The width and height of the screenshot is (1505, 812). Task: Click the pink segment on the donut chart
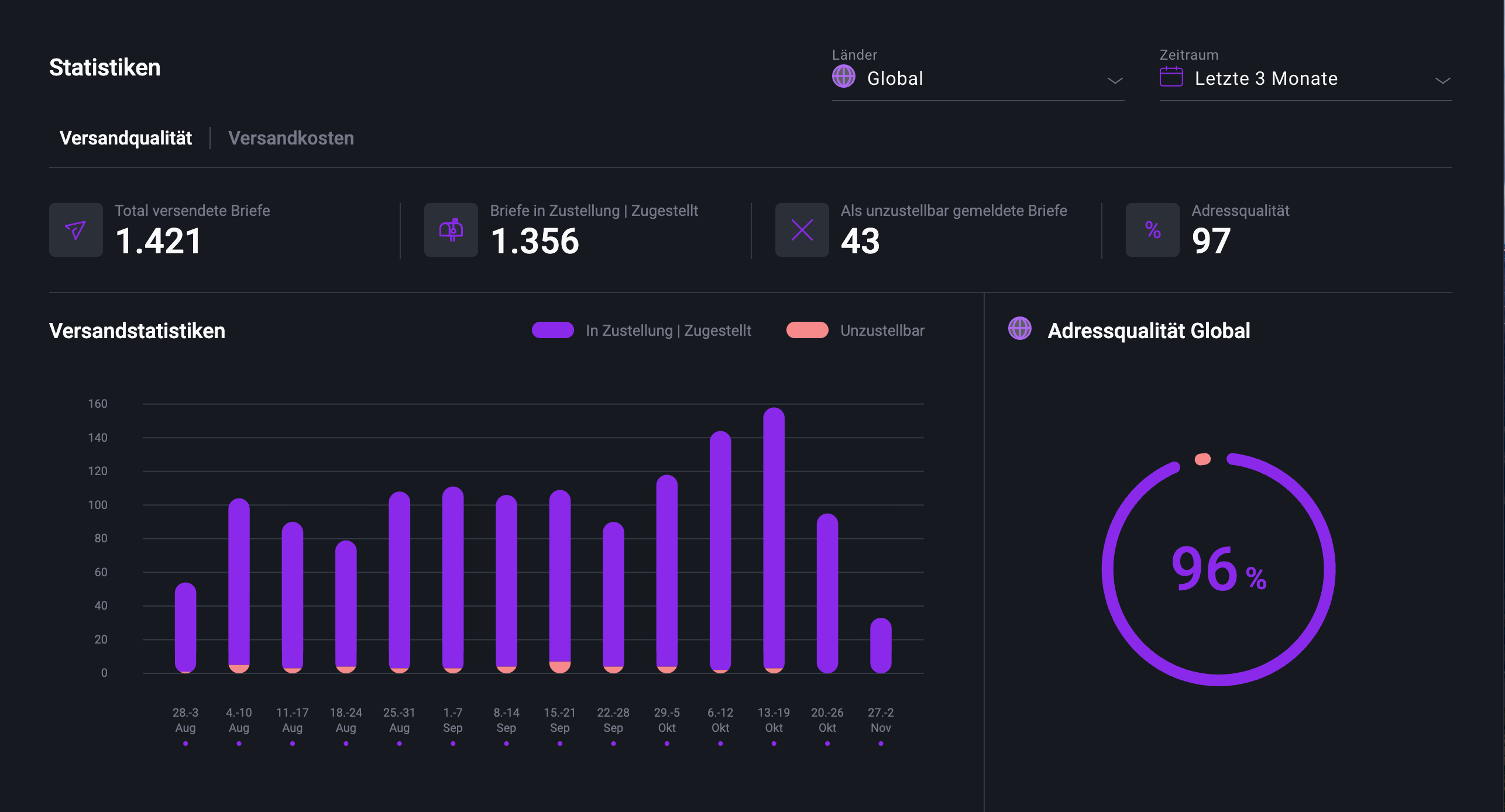point(1202,459)
